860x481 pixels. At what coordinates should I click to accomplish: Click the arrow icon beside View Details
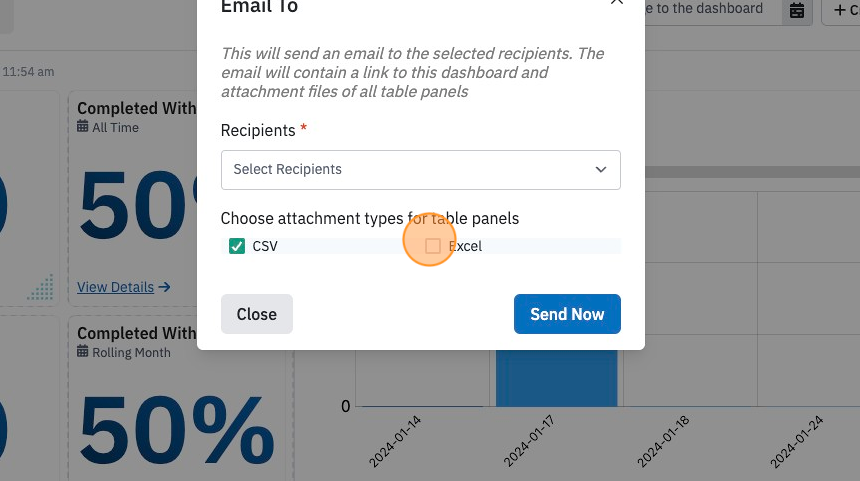coord(164,287)
